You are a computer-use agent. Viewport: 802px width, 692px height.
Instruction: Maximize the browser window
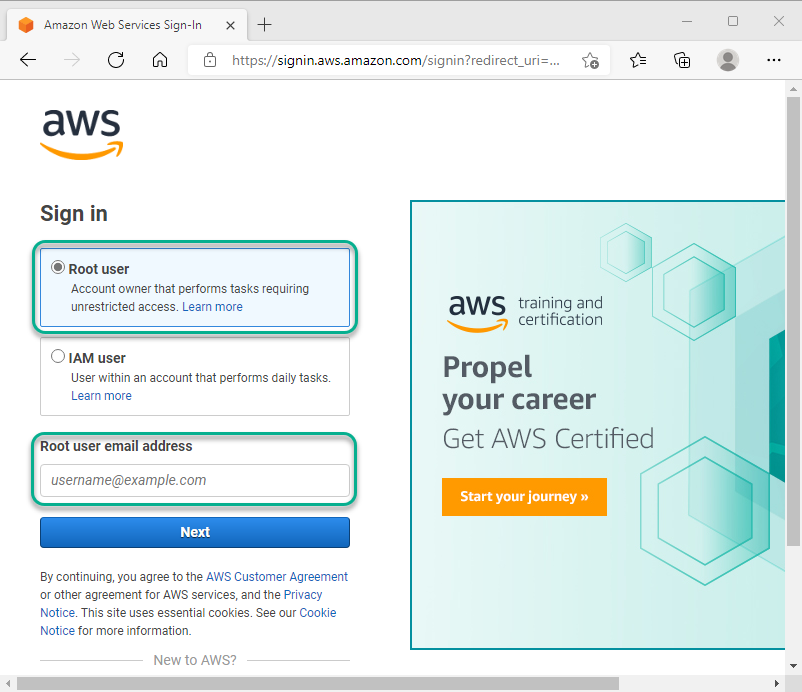click(x=733, y=21)
